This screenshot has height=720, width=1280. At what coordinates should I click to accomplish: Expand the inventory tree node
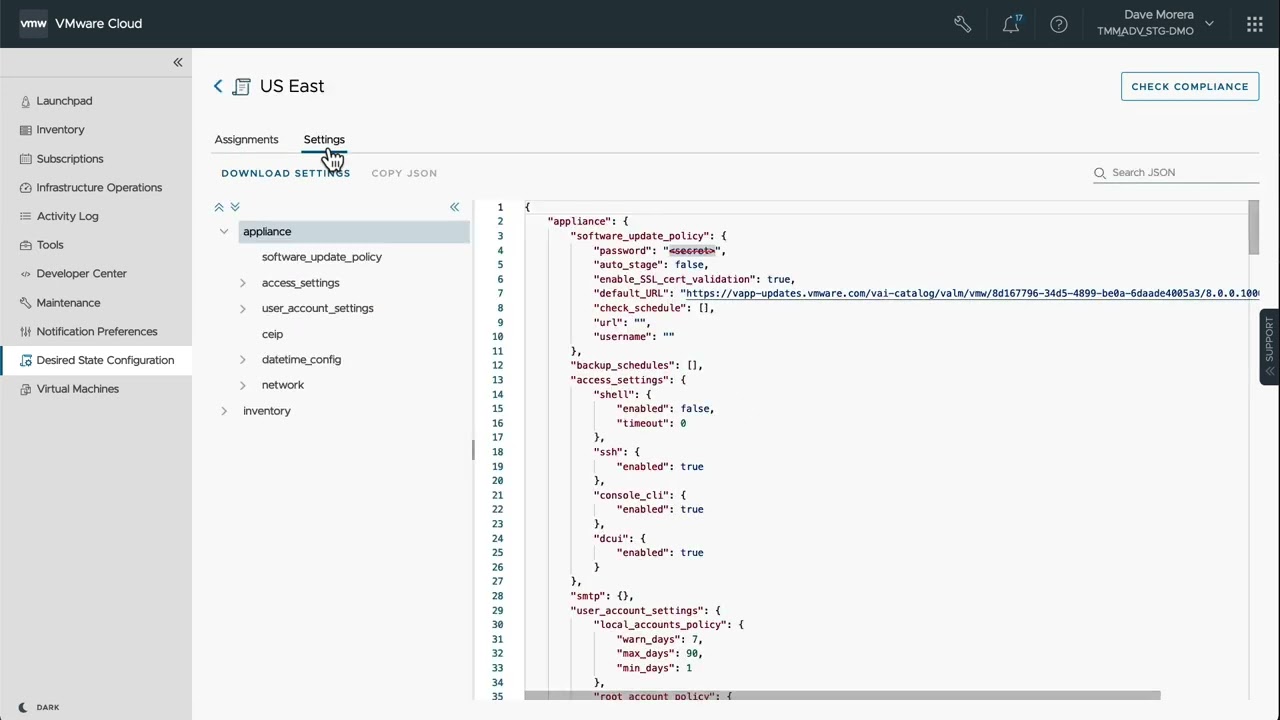tap(224, 411)
